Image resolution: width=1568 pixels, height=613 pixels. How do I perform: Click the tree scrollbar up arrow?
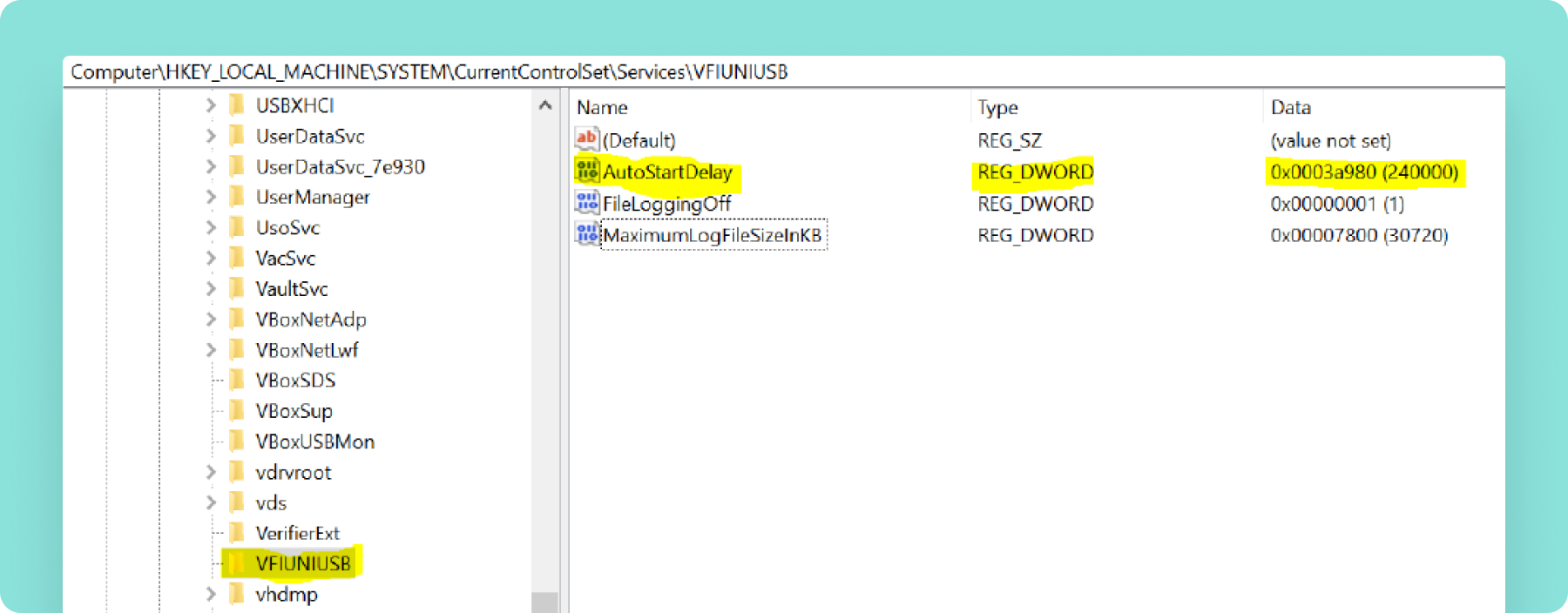pos(545,105)
